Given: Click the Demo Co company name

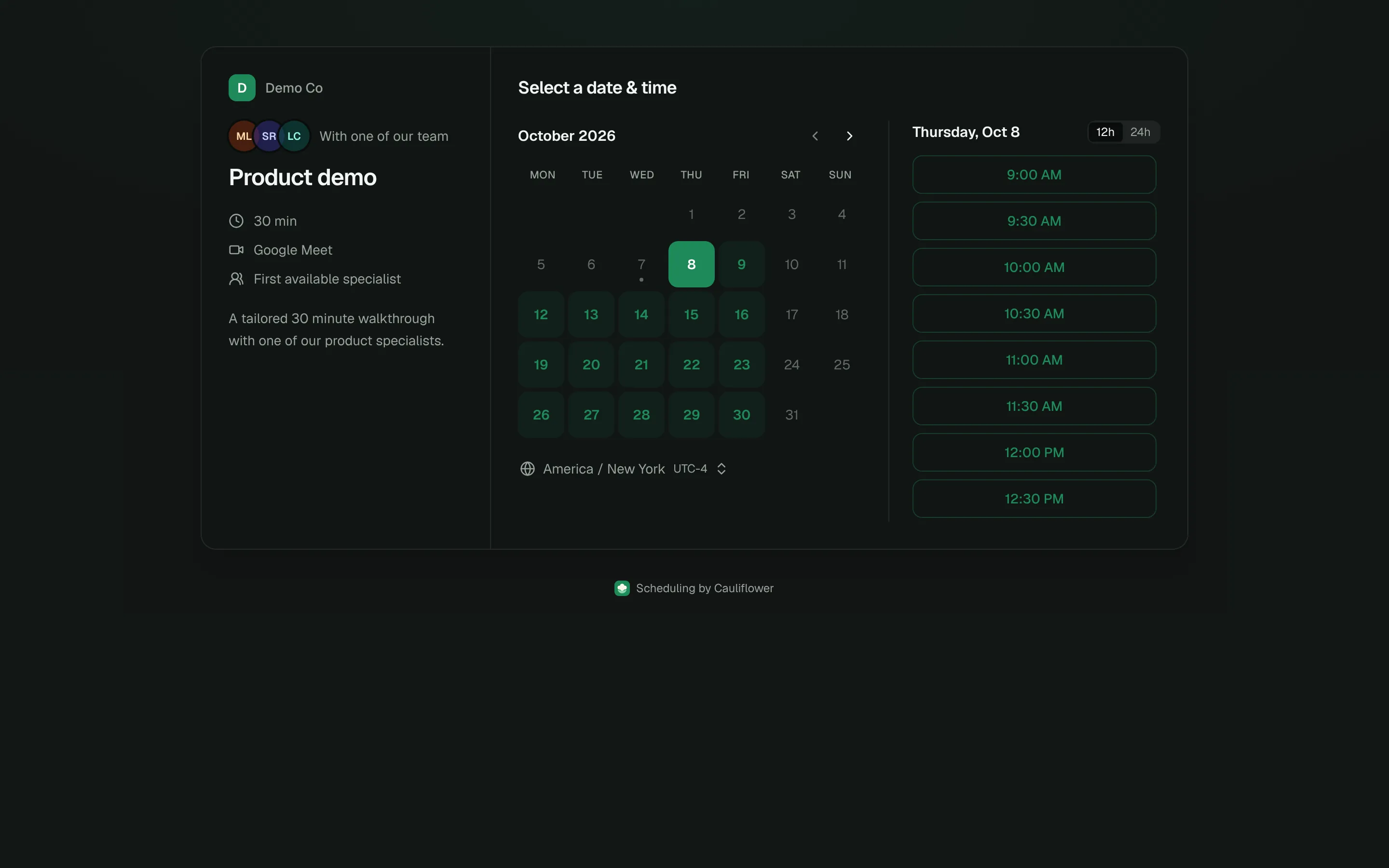Looking at the screenshot, I should [x=294, y=88].
